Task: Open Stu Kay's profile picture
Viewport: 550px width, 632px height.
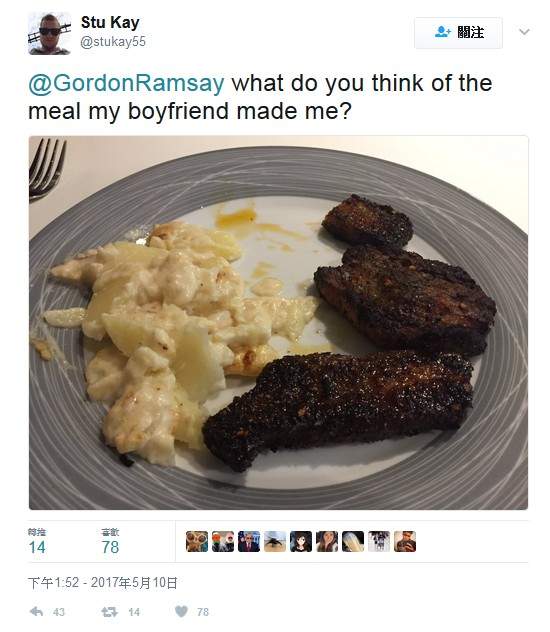Action: tap(49, 33)
